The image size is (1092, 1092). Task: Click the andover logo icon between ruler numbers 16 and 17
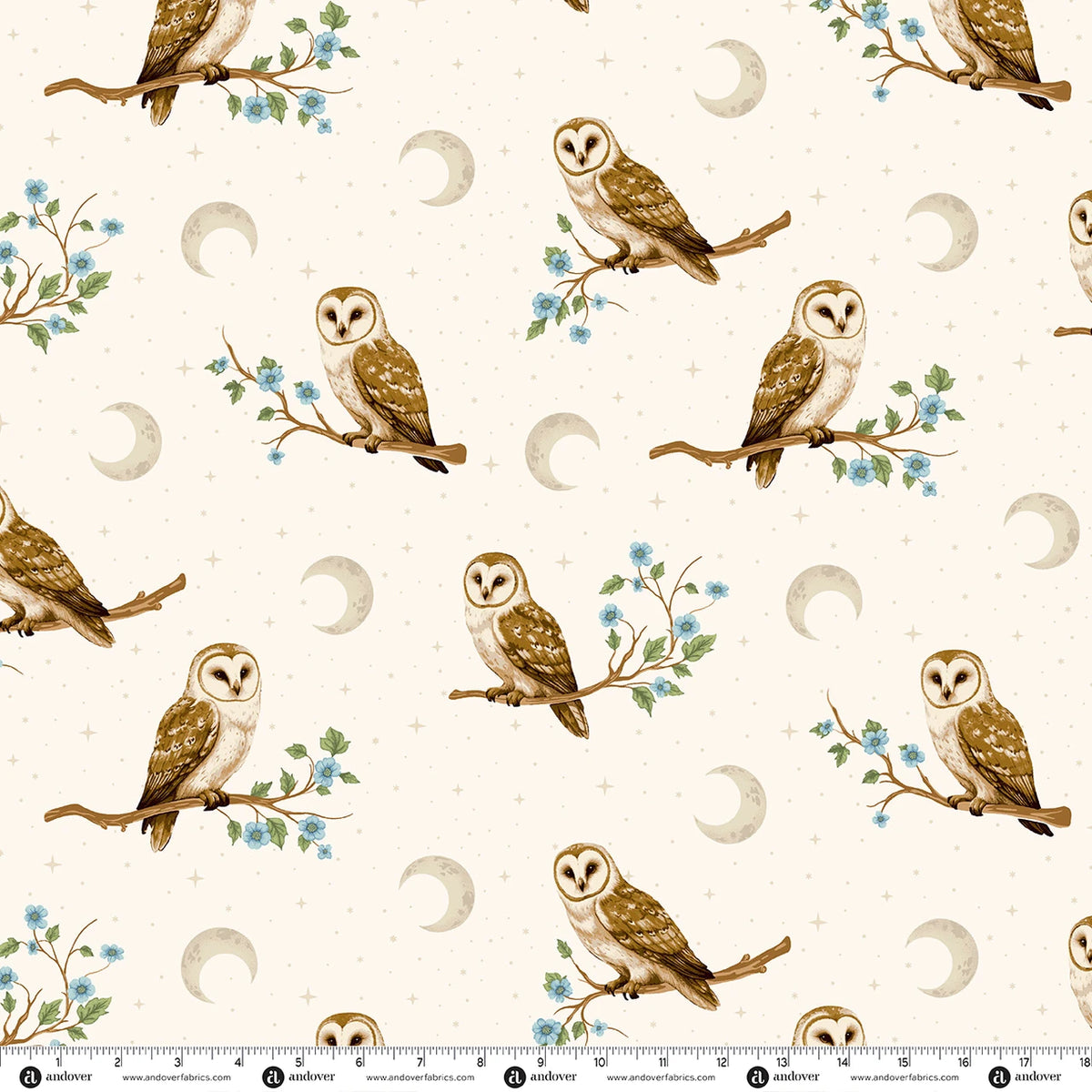(998, 1077)
